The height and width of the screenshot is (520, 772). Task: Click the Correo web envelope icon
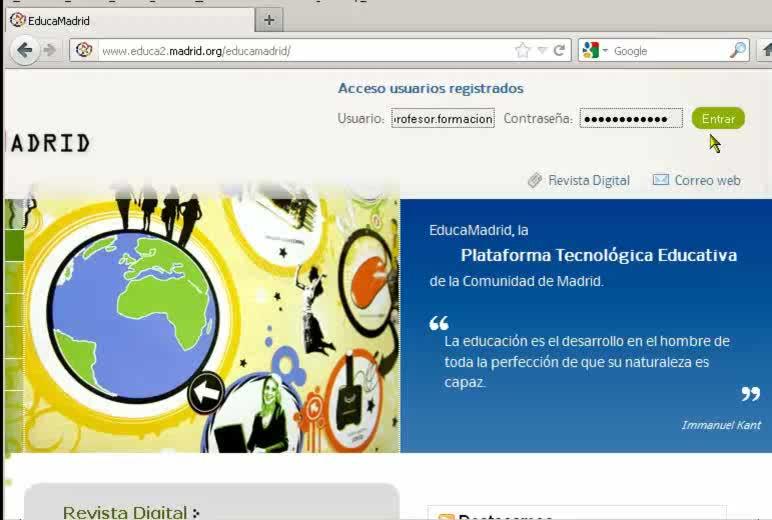(x=661, y=180)
